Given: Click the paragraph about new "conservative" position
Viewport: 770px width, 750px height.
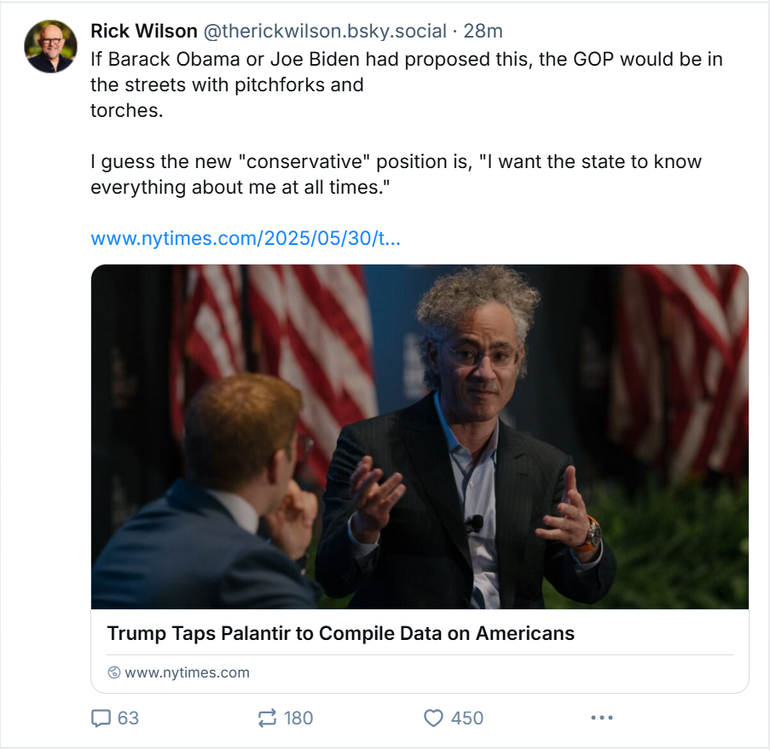Looking at the screenshot, I should tap(395, 174).
